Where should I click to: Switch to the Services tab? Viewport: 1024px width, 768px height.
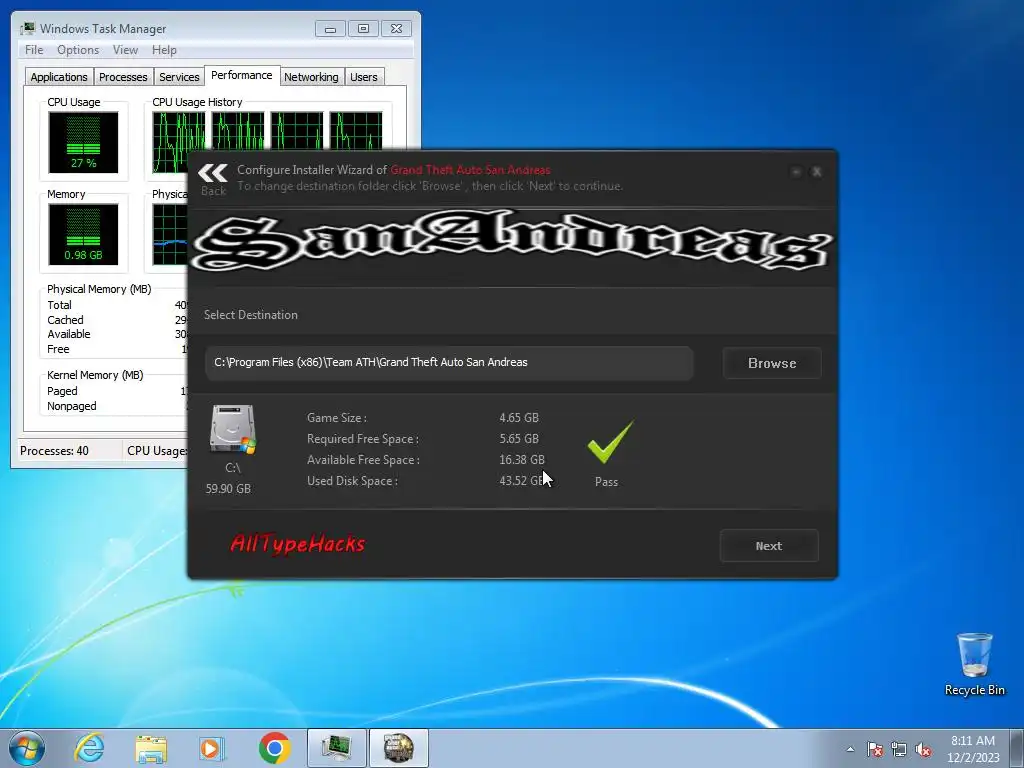[179, 77]
